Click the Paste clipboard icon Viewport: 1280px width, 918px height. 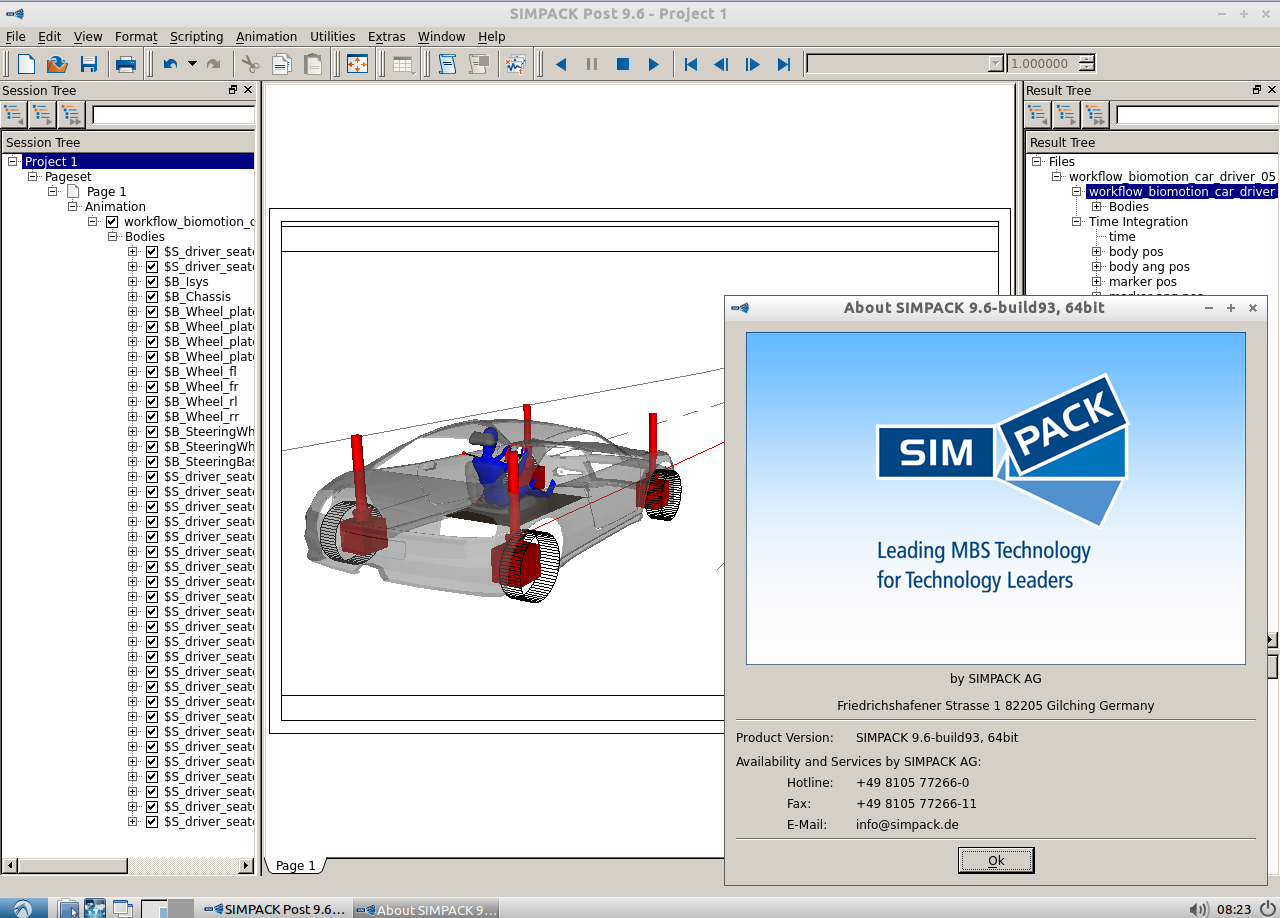(x=313, y=64)
